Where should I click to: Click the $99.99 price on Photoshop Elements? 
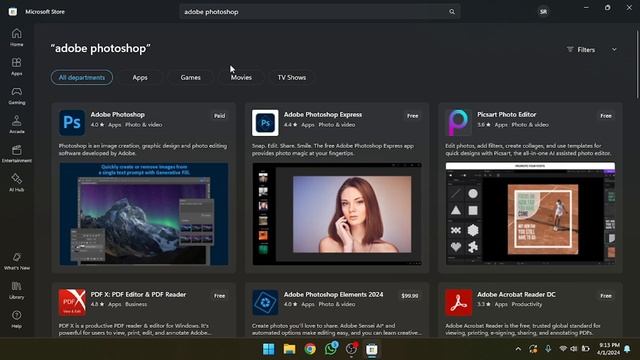(409, 296)
